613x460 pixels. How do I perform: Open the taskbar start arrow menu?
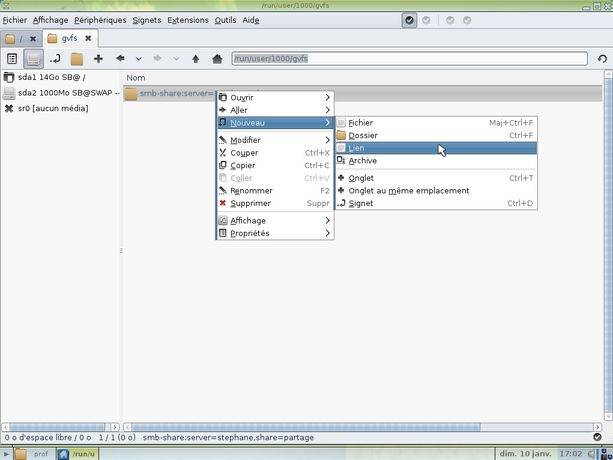click(x=6, y=454)
